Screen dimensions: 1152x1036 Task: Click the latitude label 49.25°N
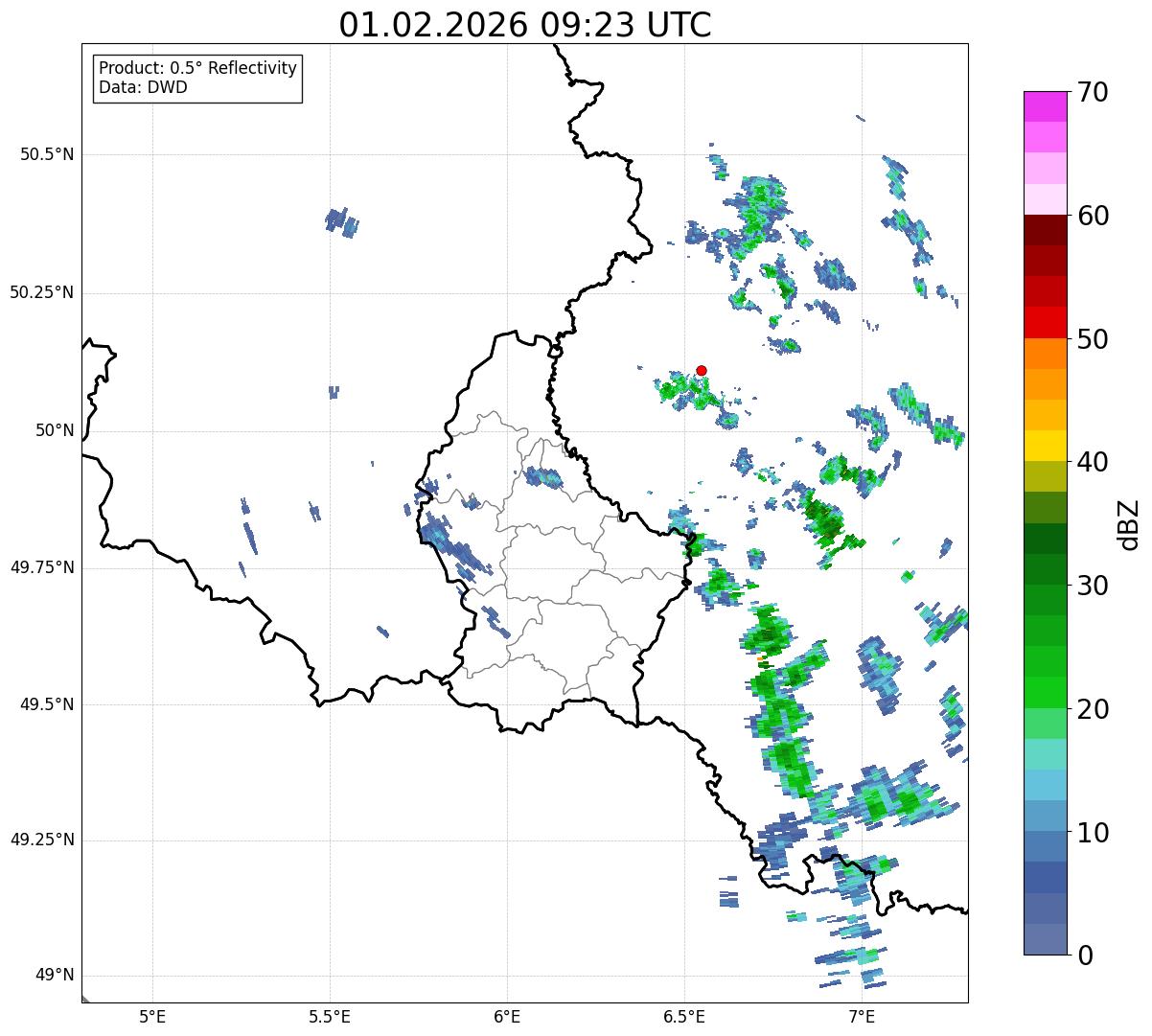pos(41,840)
